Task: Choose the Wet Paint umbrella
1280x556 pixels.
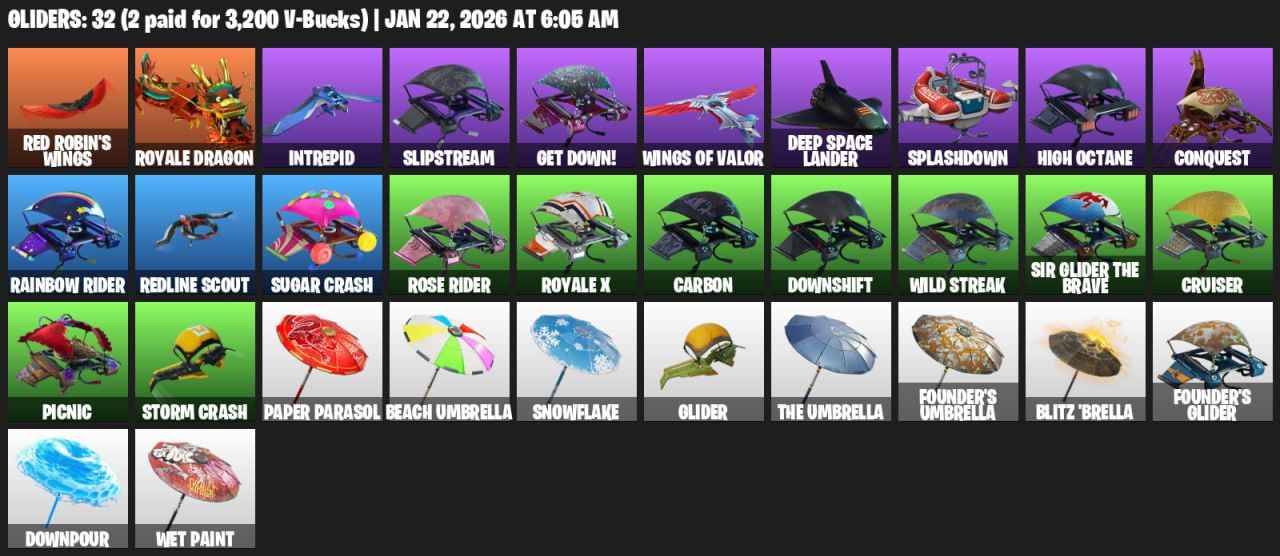Action: 195,489
